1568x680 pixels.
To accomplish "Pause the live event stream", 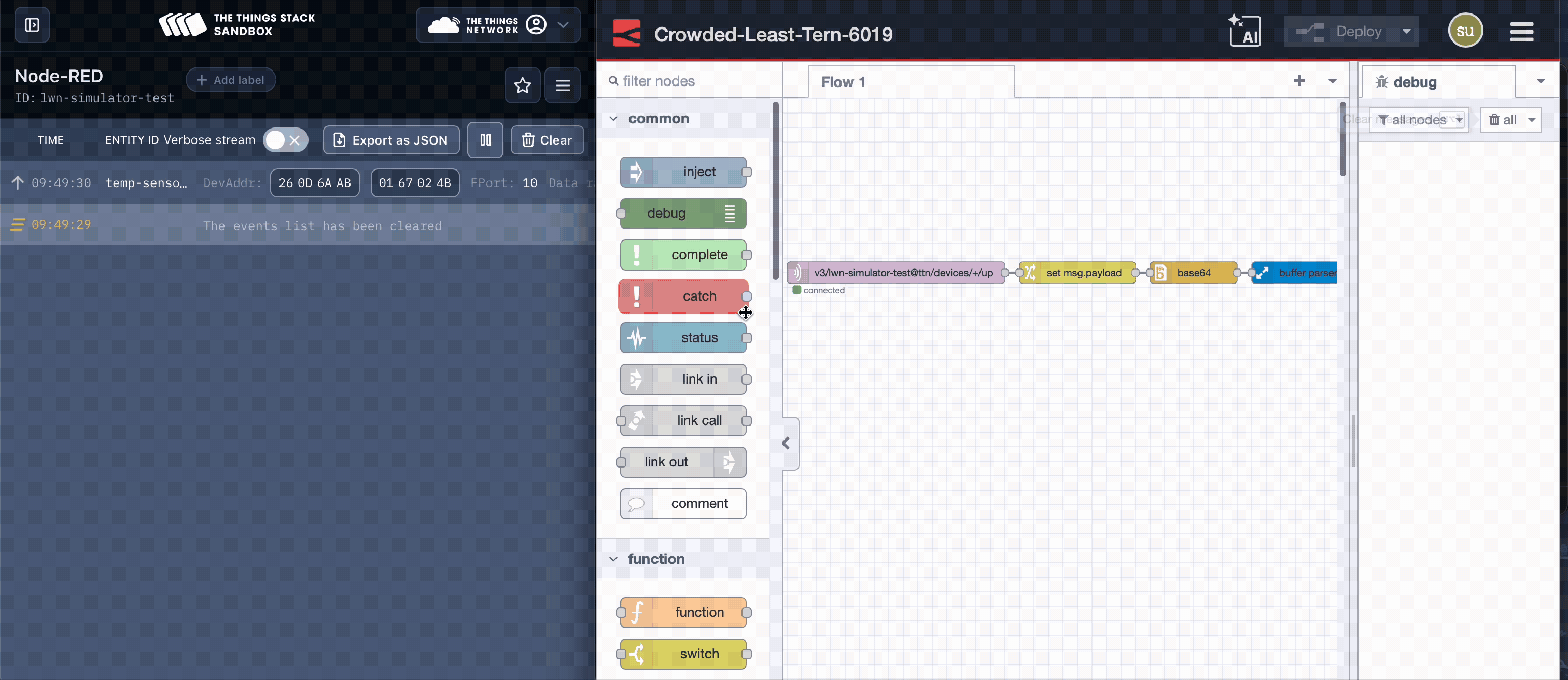I will (x=485, y=140).
